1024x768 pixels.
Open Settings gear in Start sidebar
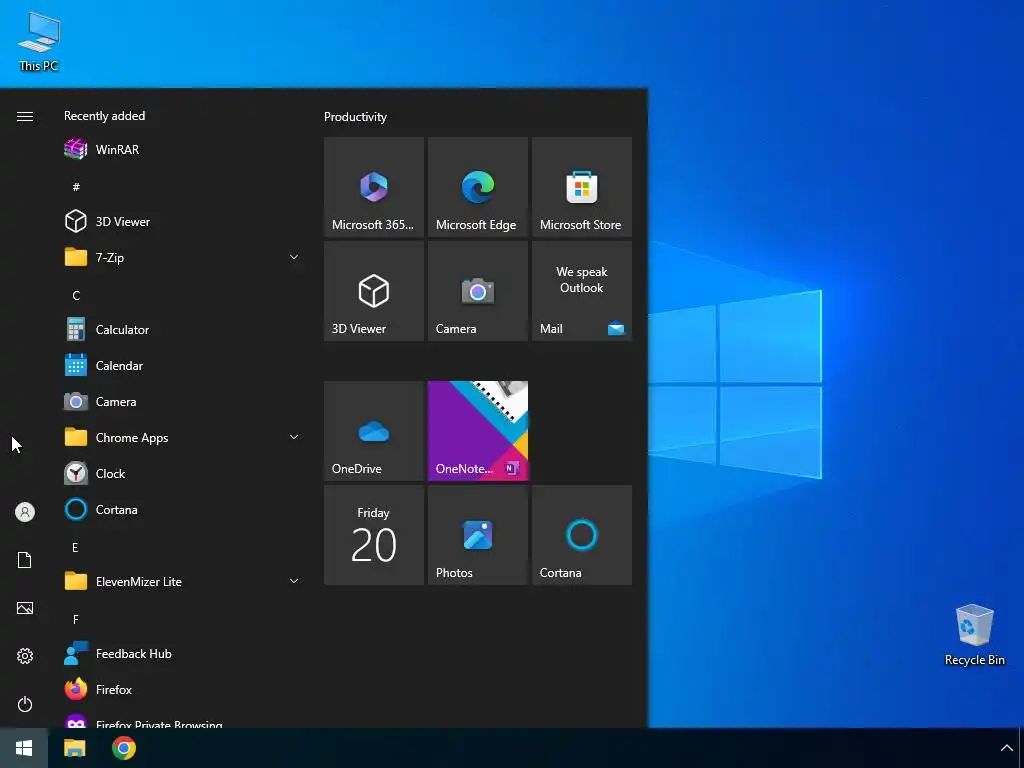coord(25,656)
